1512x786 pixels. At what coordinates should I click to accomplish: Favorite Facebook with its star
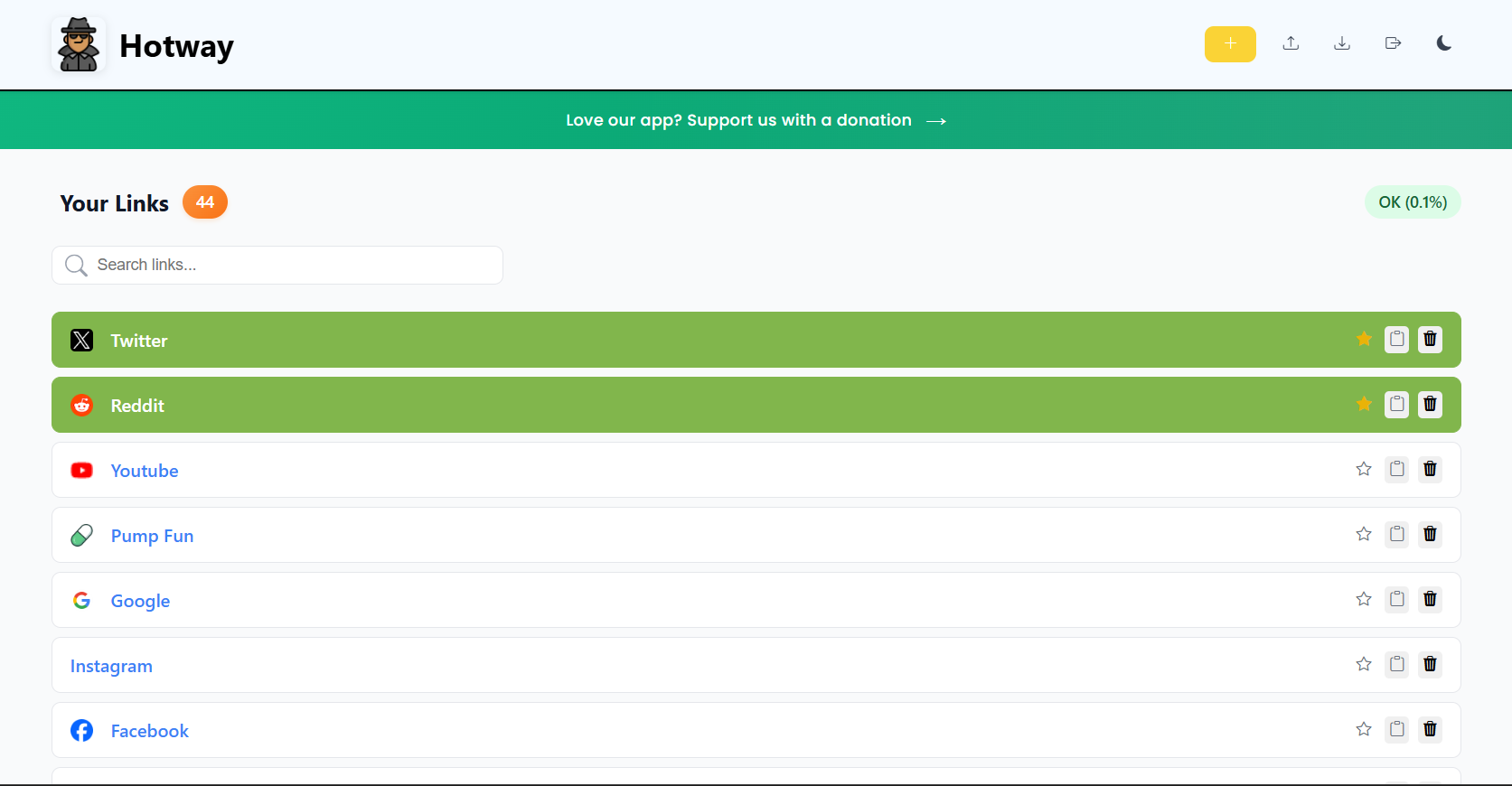(1364, 729)
